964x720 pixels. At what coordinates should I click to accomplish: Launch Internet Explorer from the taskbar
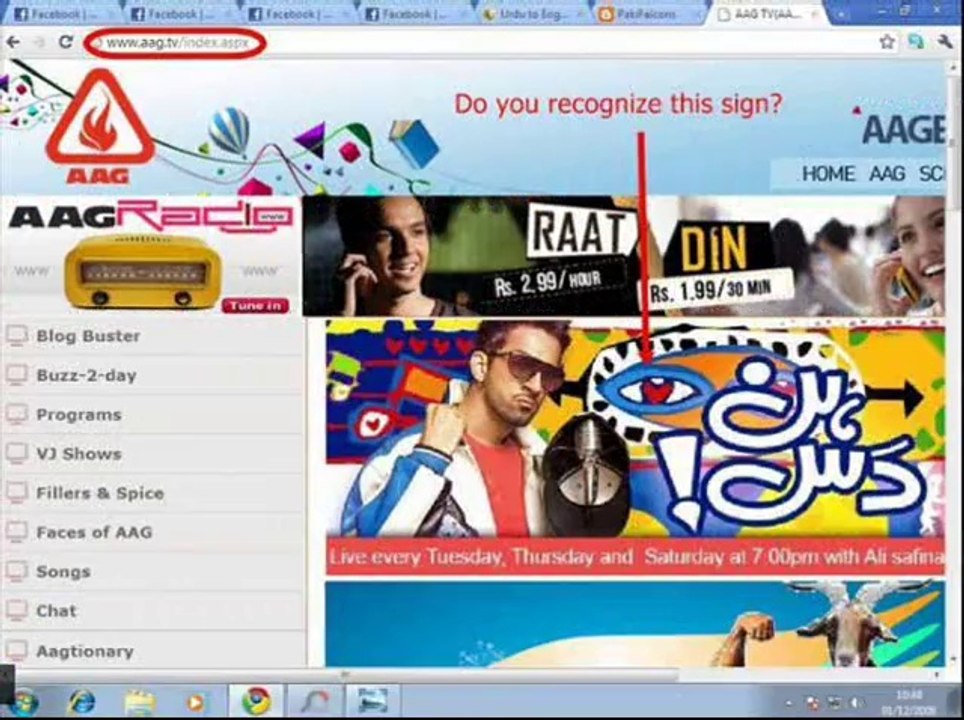pyautogui.click(x=82, y=702)
